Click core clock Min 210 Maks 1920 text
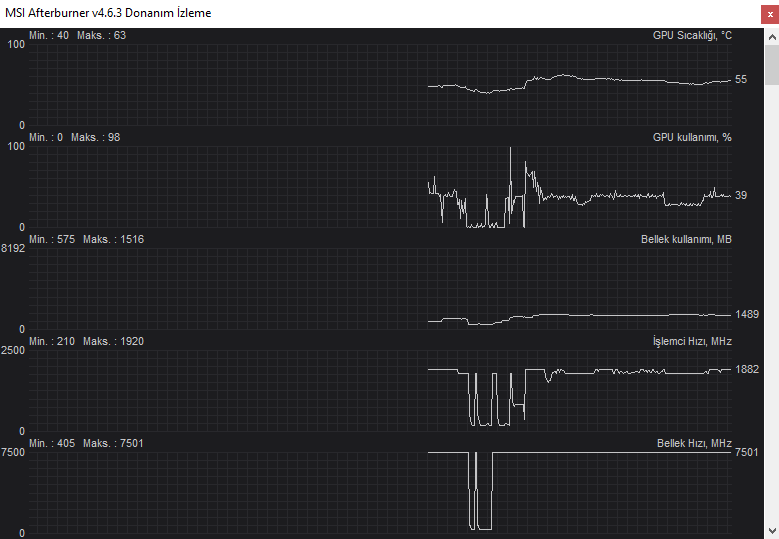779x539 pixels. (86, 341)
